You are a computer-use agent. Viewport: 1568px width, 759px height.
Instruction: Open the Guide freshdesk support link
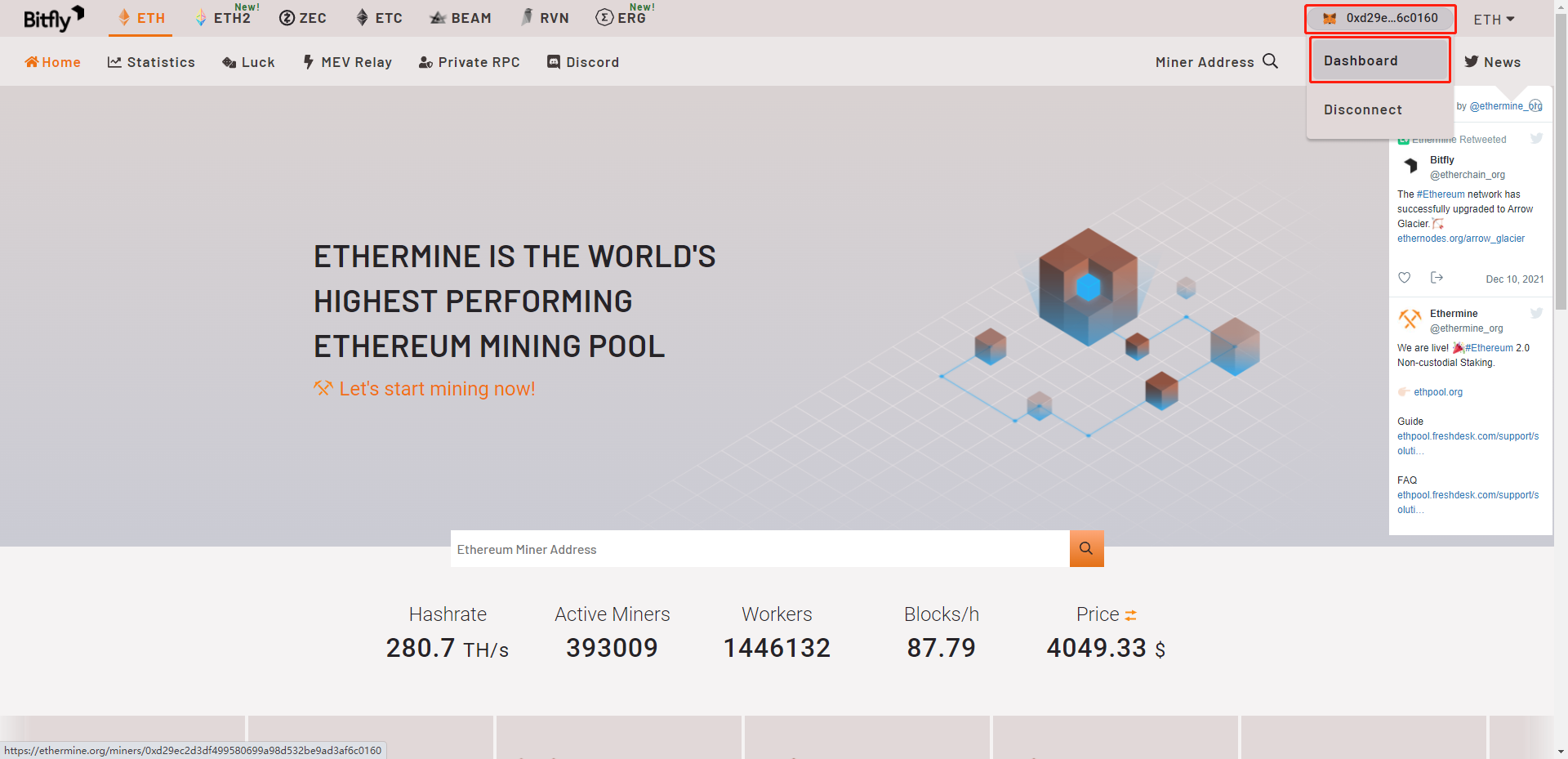(x=1468, y=444)
